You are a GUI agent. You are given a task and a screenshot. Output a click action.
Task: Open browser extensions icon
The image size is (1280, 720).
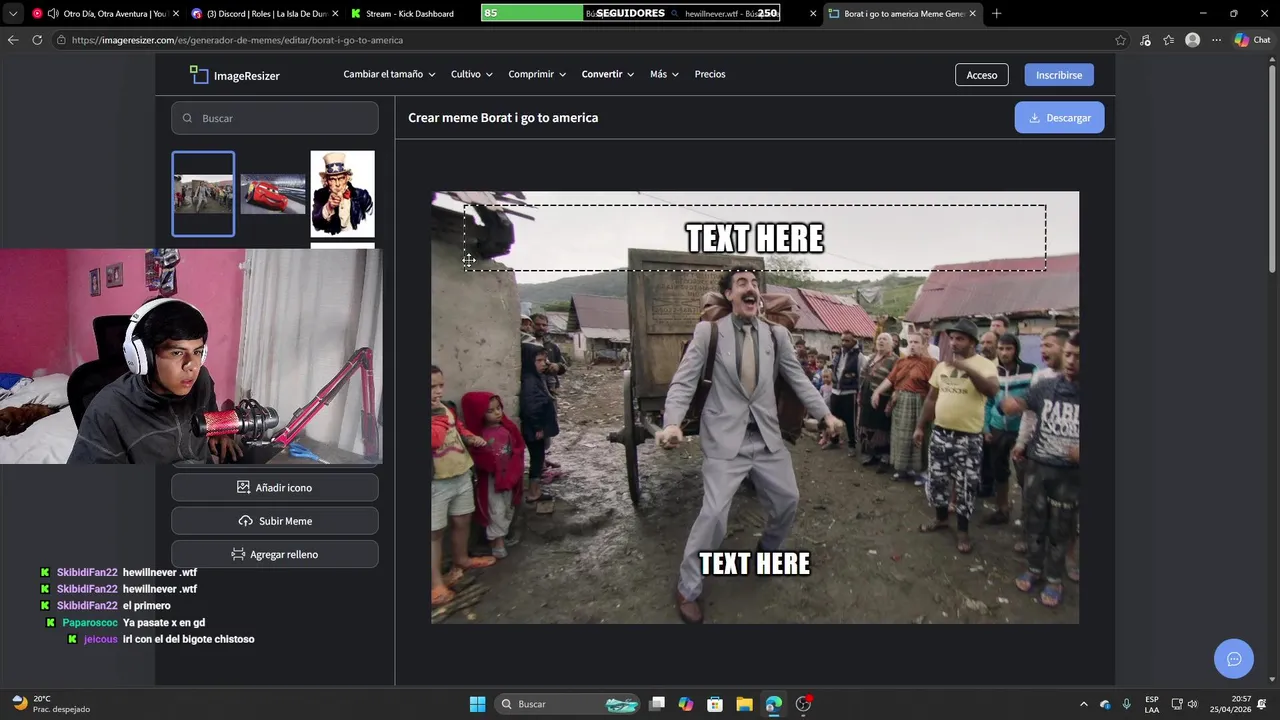1145,40
